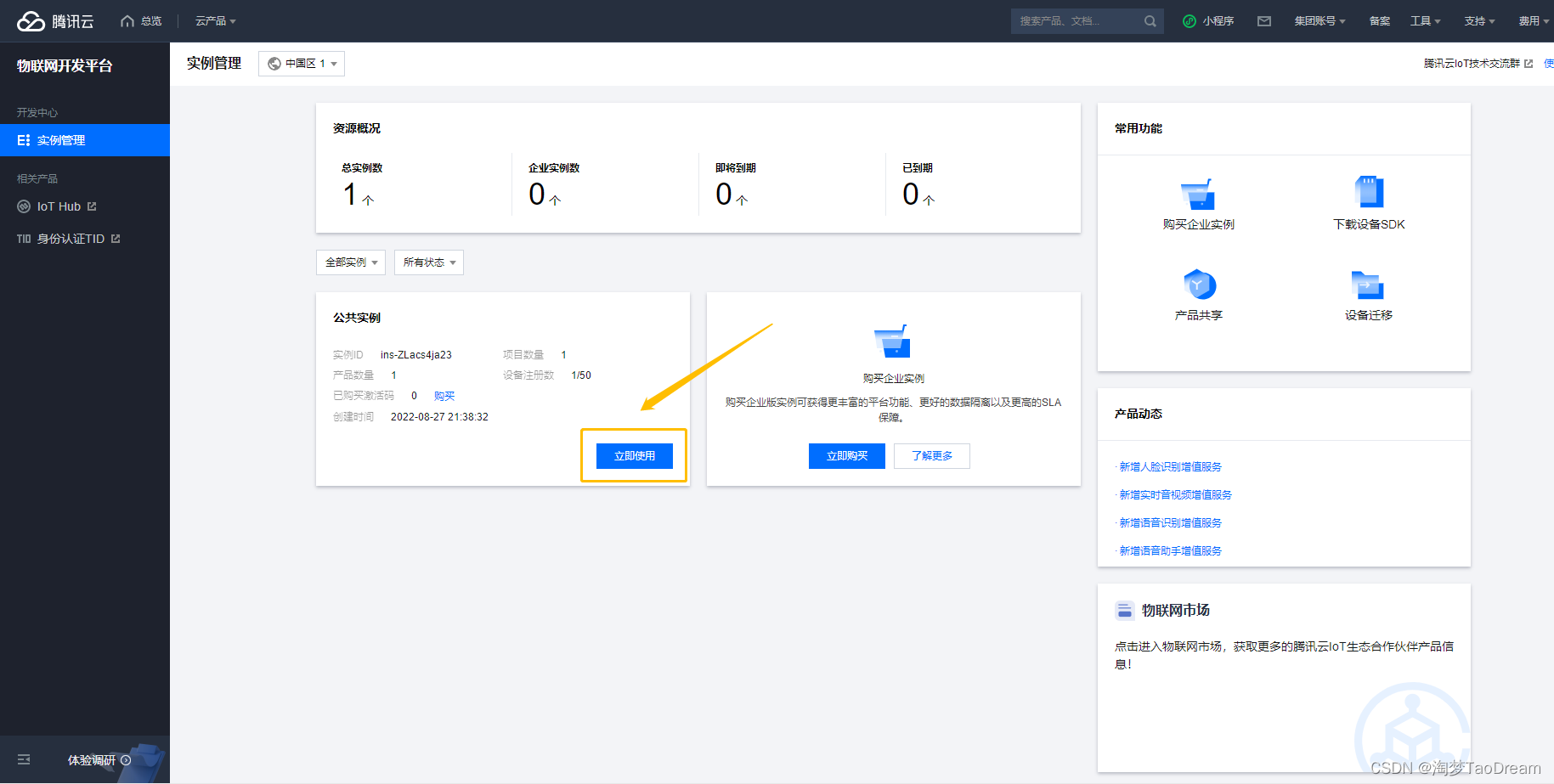Collapse sidebar using the menu icon

coord(24,759)
